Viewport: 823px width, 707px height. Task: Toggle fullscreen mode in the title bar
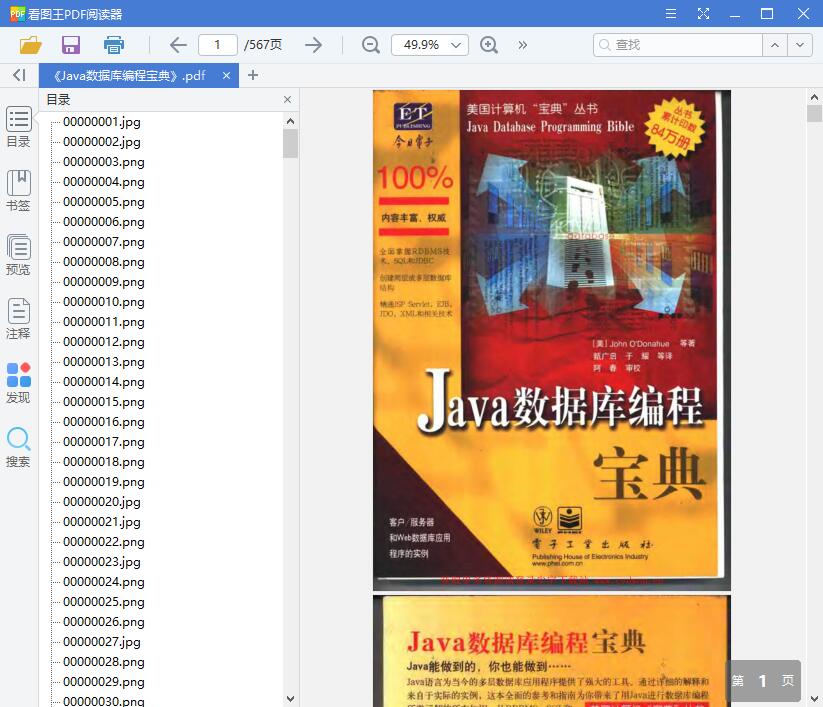[703, 14]
